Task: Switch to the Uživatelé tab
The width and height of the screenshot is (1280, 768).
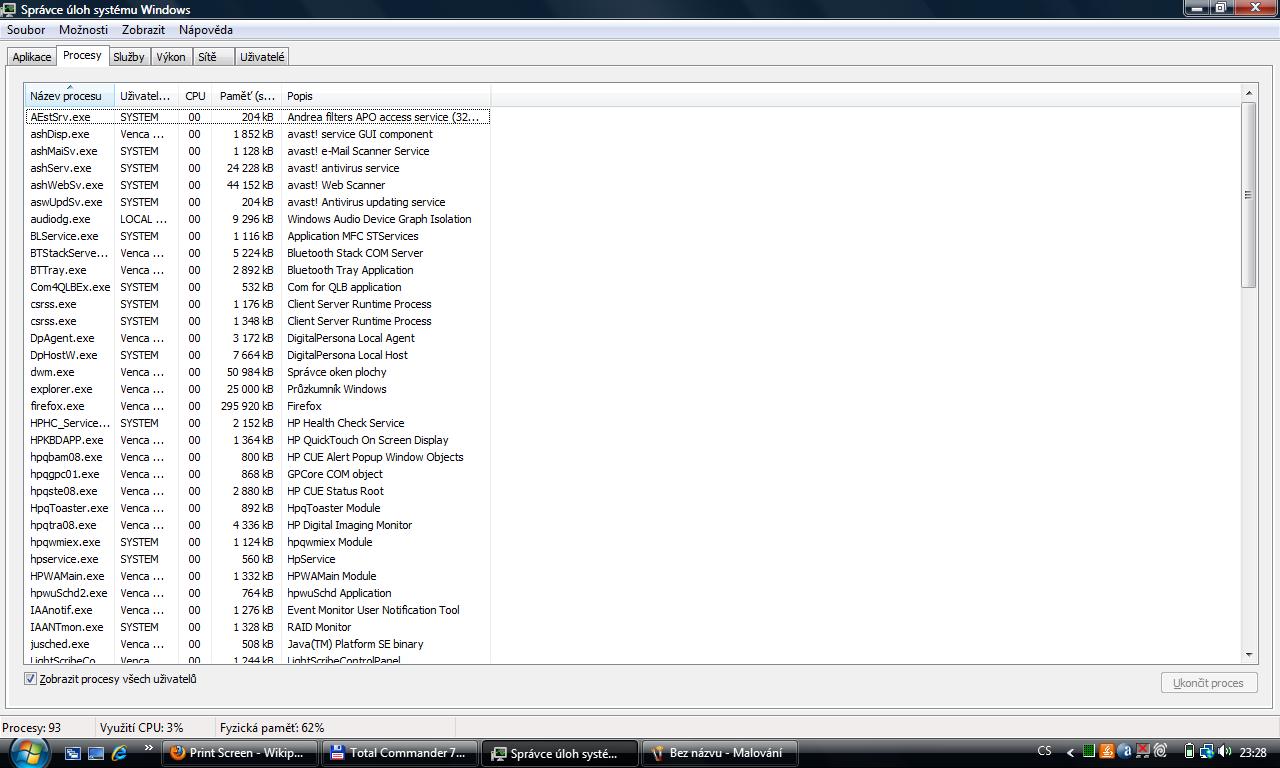Action: point(262,57)
